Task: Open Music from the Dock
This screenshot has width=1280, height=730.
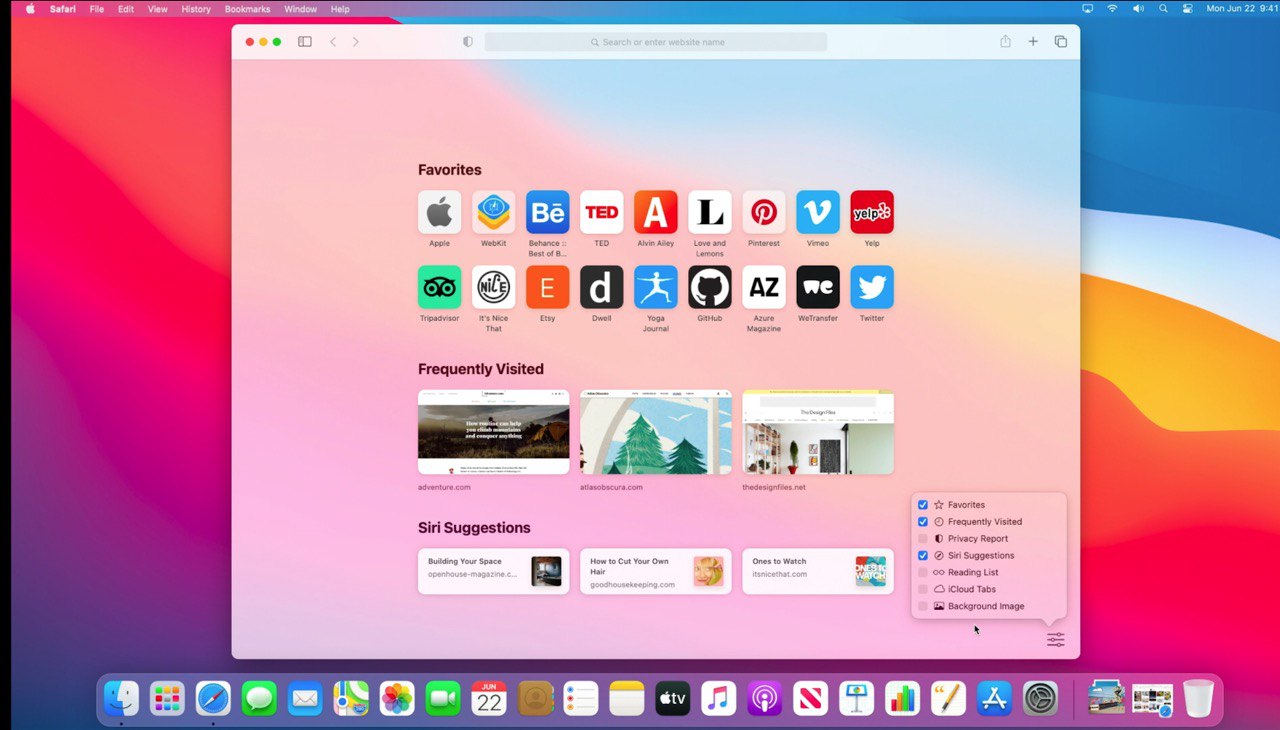Action: [x=719, y=698]
